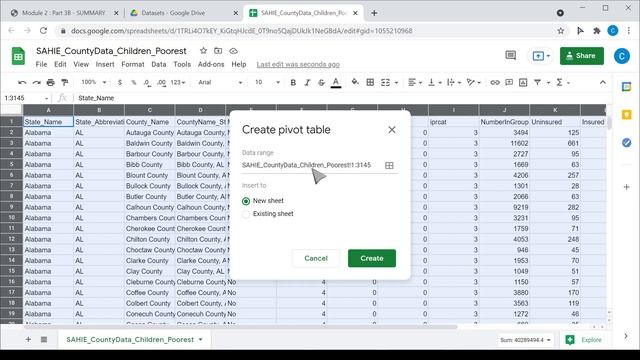The height and width of the screenshot is (360, 640).
Task: Open Google Sheets home icon
Action: point(18,56)
